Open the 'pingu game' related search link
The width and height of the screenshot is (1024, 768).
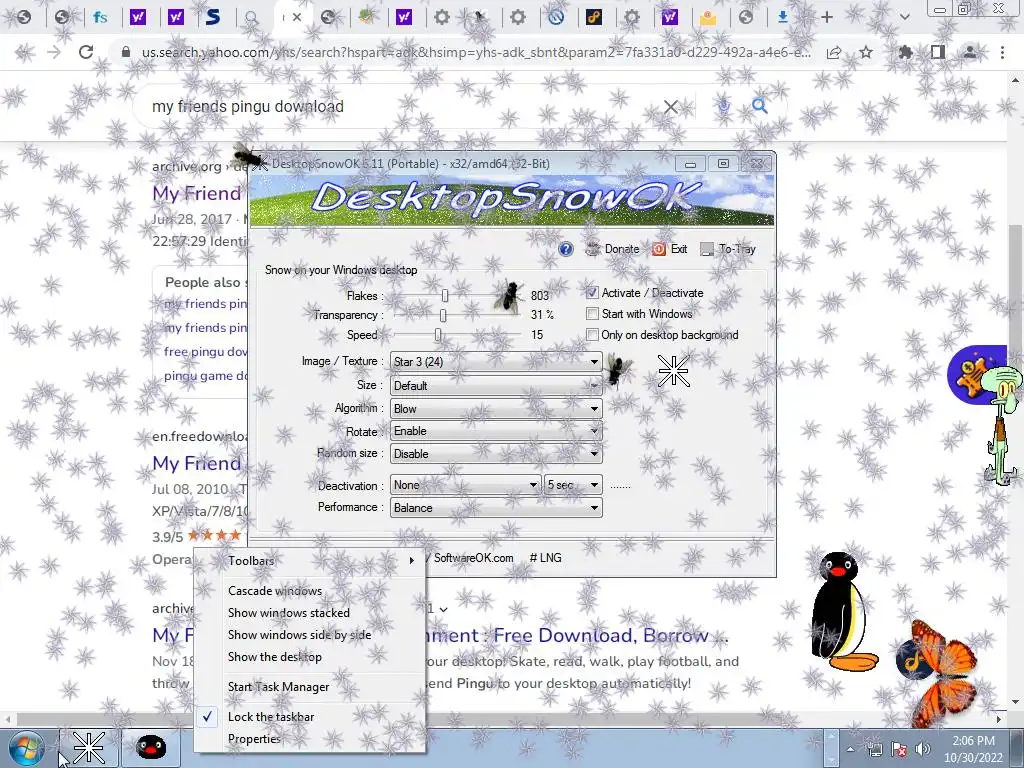point(206,376)
